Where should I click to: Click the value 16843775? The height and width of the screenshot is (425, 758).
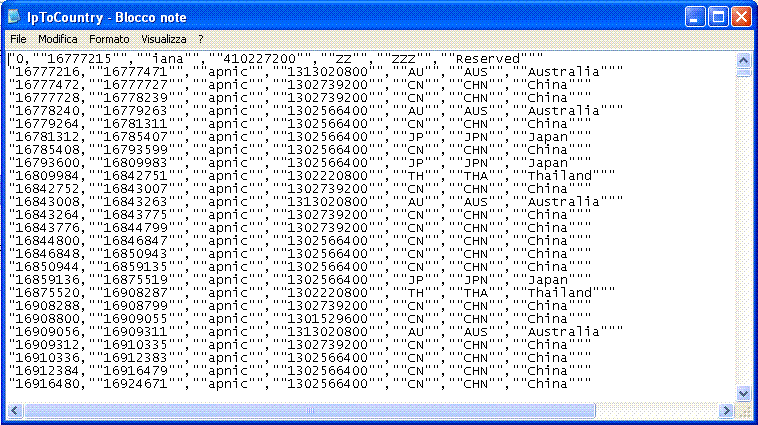tap(136, 215)
